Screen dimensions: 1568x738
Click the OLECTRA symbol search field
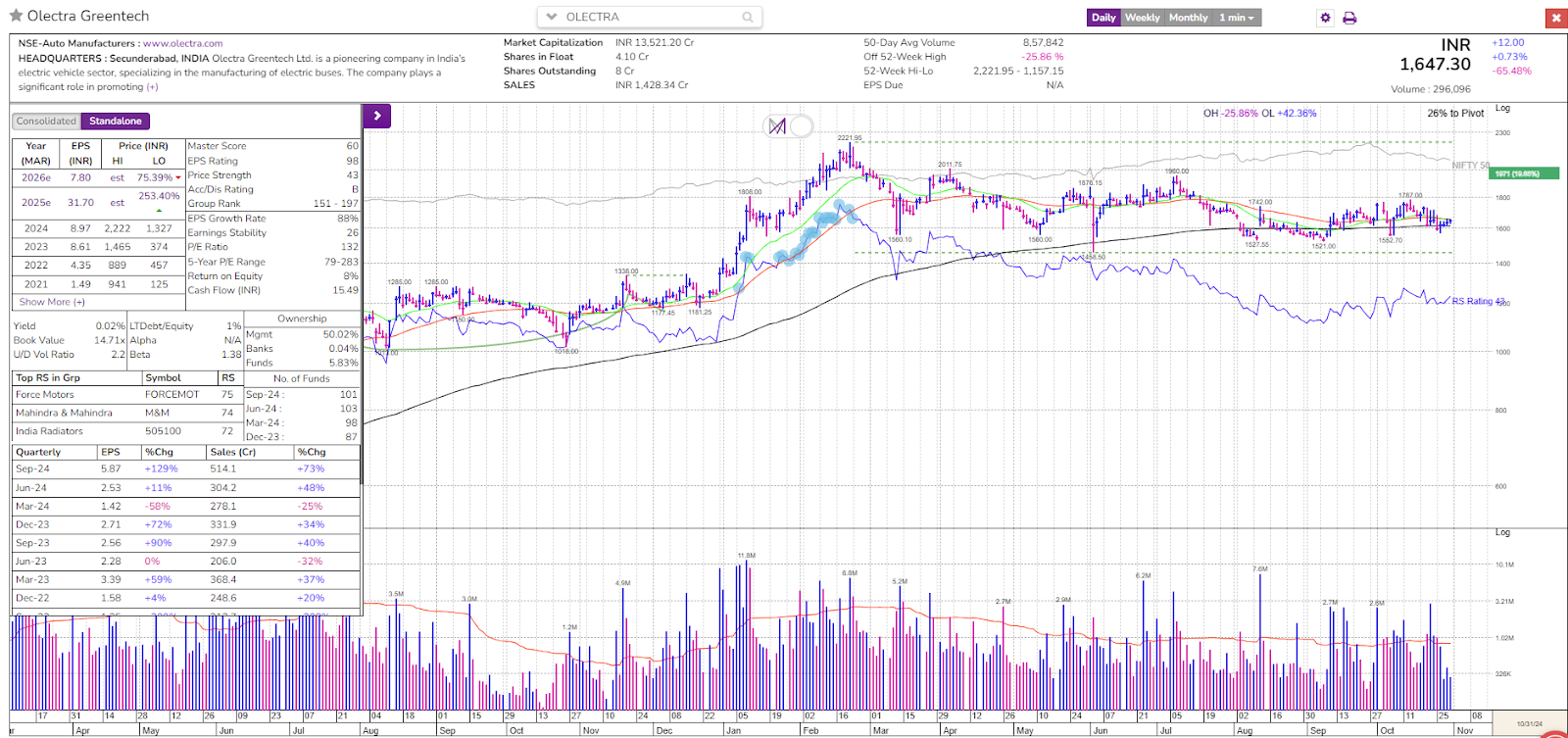tap(649, 17)
